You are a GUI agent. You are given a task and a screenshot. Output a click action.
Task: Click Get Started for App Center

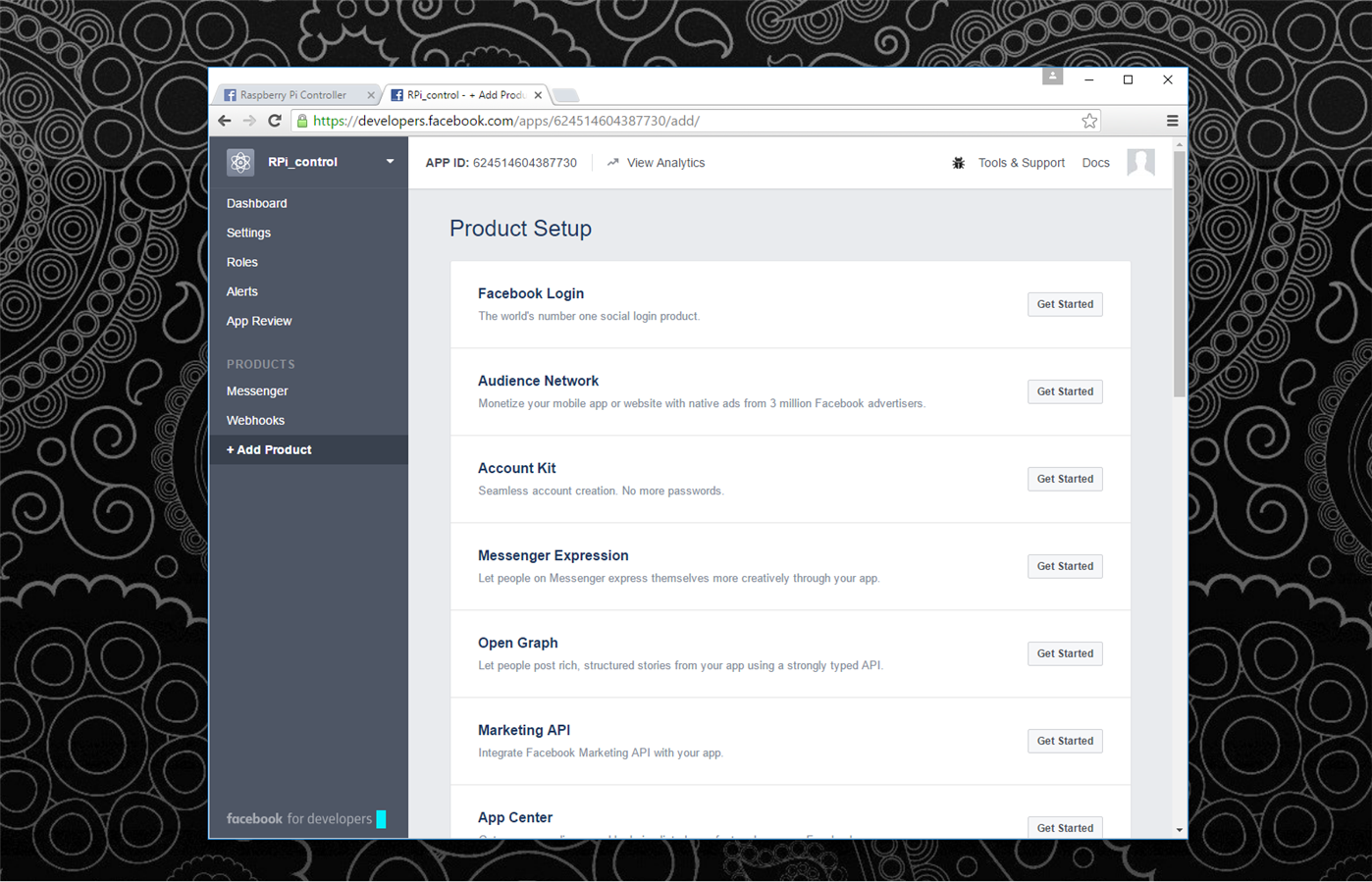point(1065,827)
